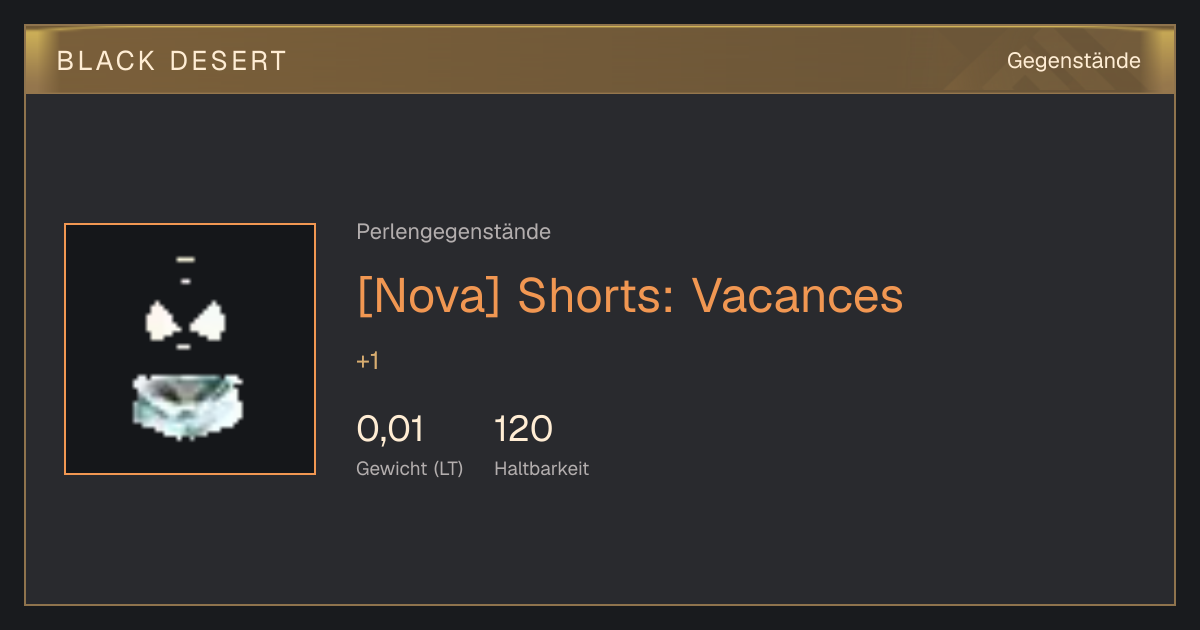Click the light blue shorts icon
This screenshot has height=630, width=1200.
click(187, 405)
